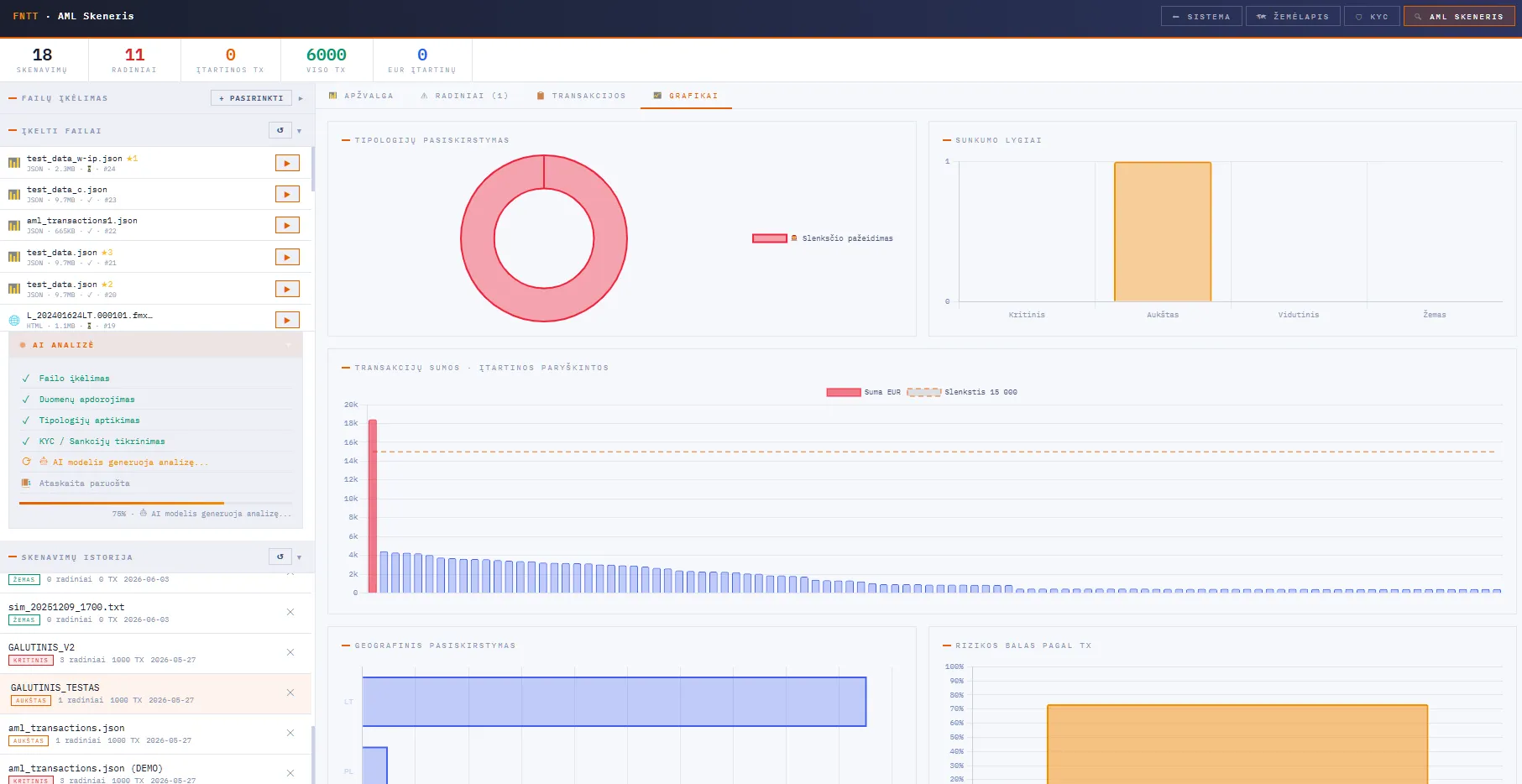Click the file icon of test_data_w-ip.json

pos(14,163)
